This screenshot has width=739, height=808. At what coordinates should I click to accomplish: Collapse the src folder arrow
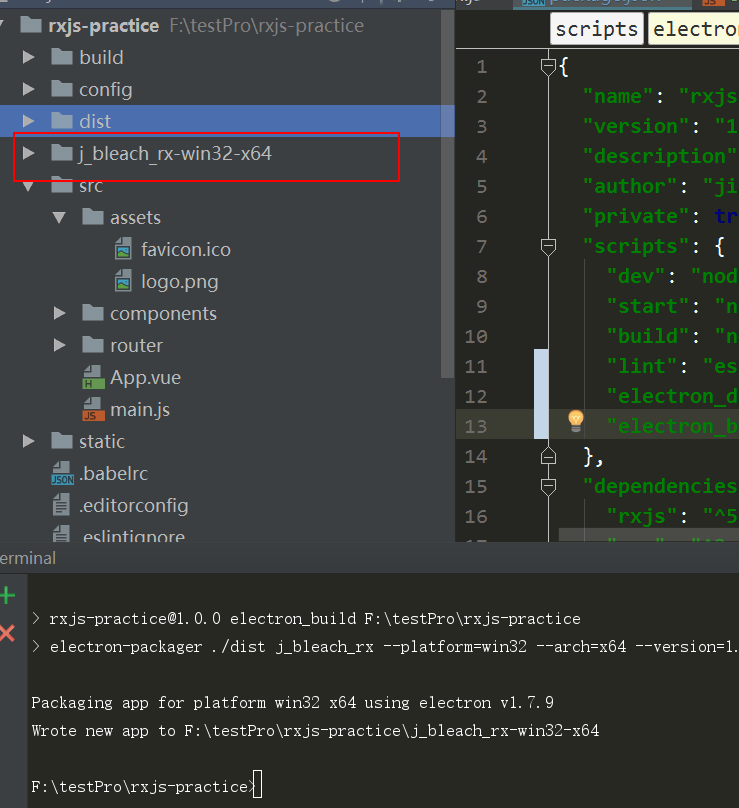click(29, 186)
